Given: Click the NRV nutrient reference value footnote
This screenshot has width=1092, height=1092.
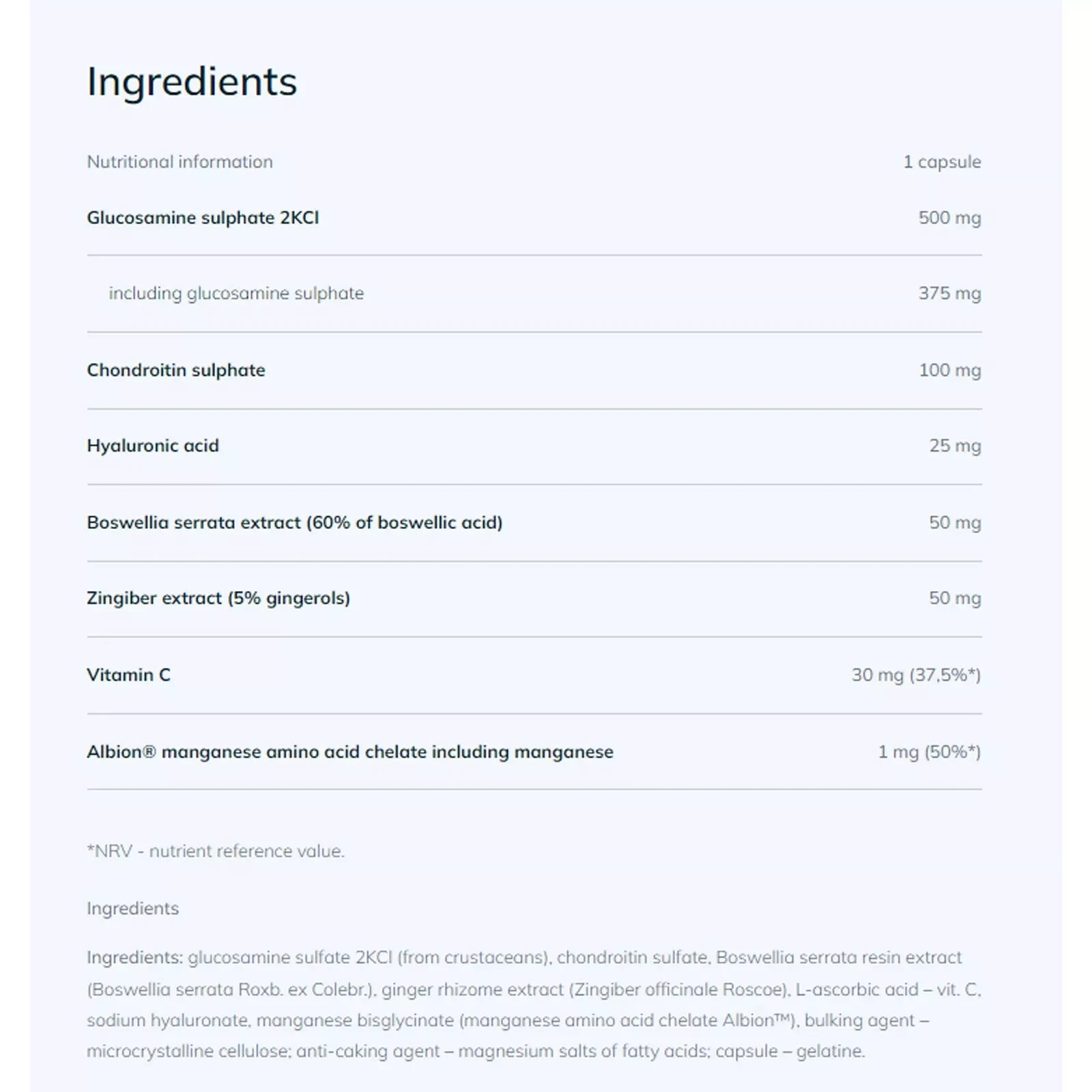Looking at the screenshot, I should point(216,851).
